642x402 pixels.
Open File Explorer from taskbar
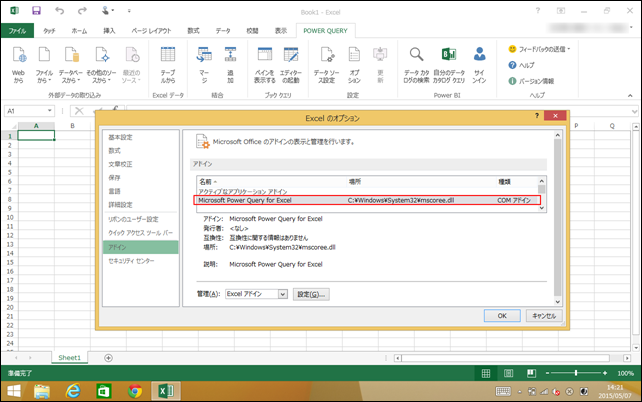point(42,391)
